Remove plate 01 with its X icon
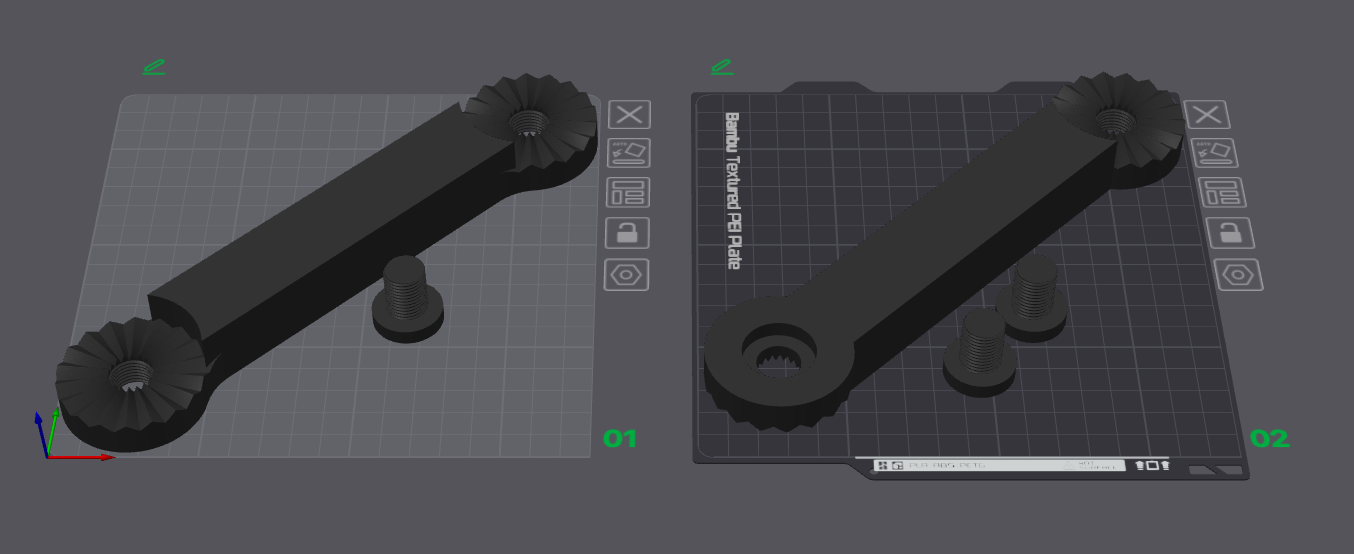The height and width of the screenshot is (554, 1354). click(629, 114)
